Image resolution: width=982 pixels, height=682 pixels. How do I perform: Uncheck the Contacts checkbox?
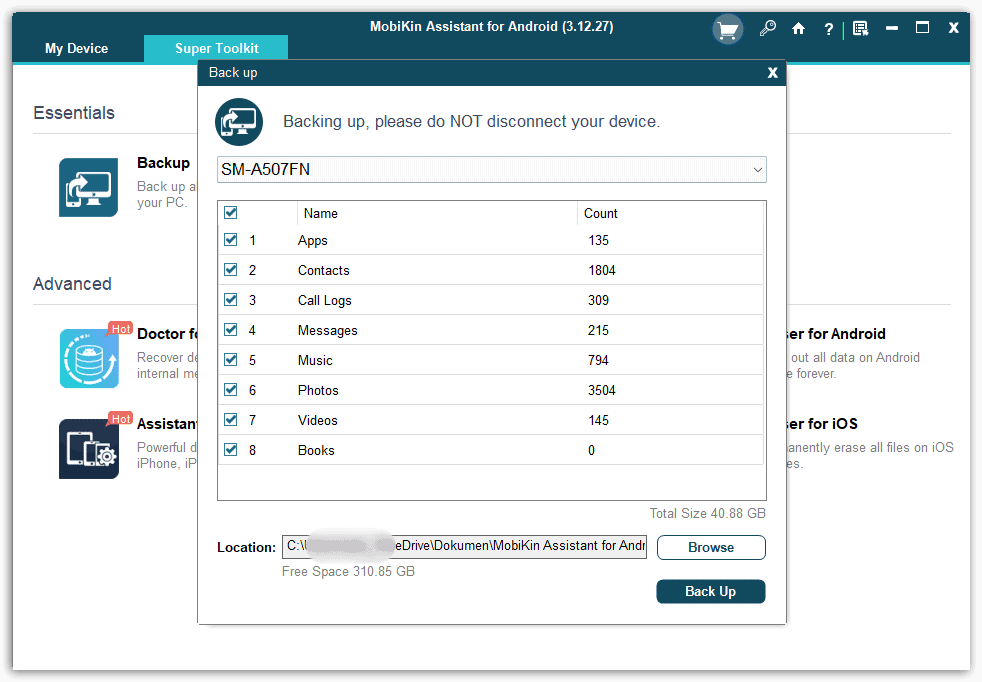click(x=230, y=270)
